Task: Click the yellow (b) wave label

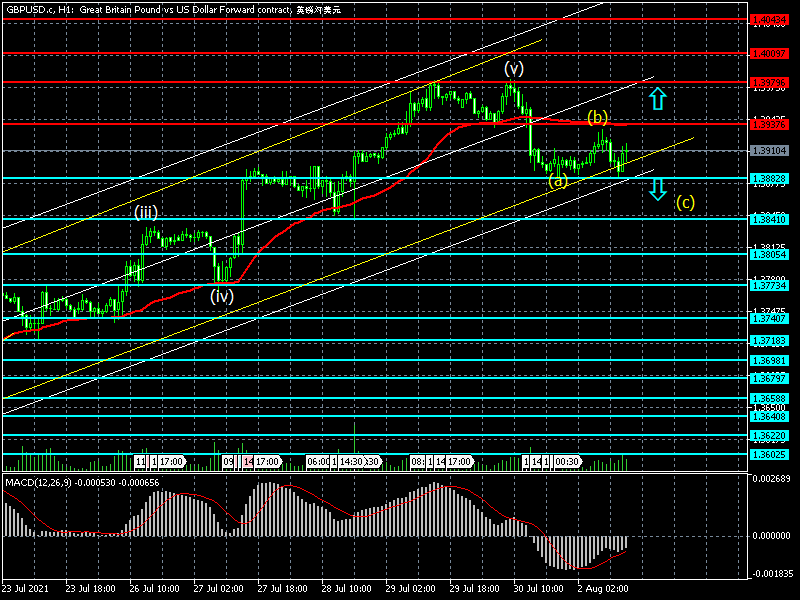Action: click(x=597, y=117)
